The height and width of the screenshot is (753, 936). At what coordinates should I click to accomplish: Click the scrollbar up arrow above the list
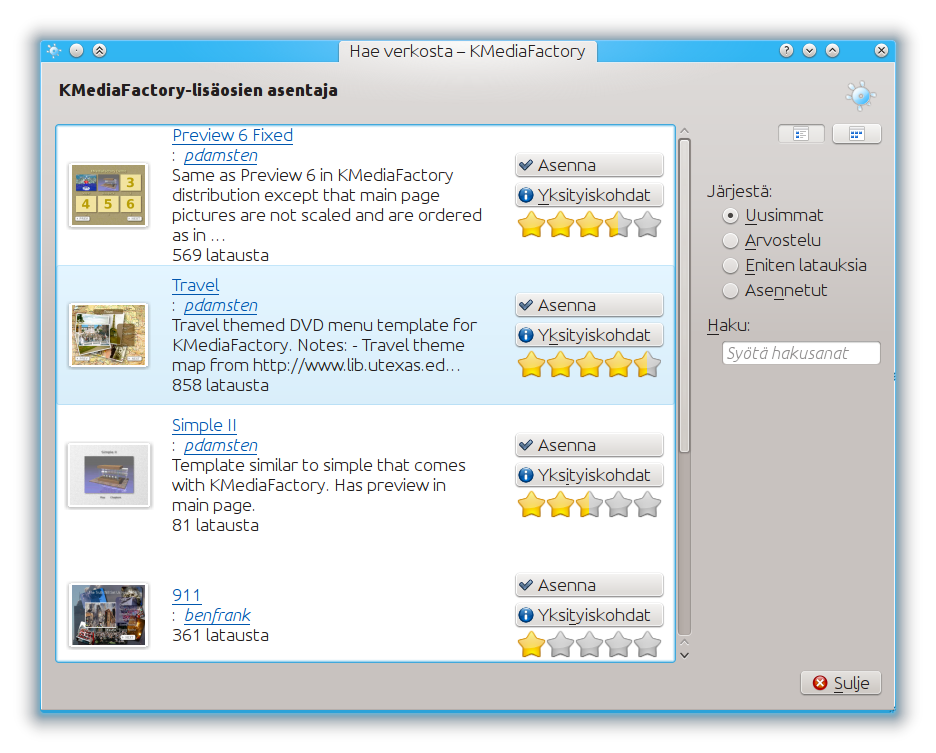[x=685, y=130]
